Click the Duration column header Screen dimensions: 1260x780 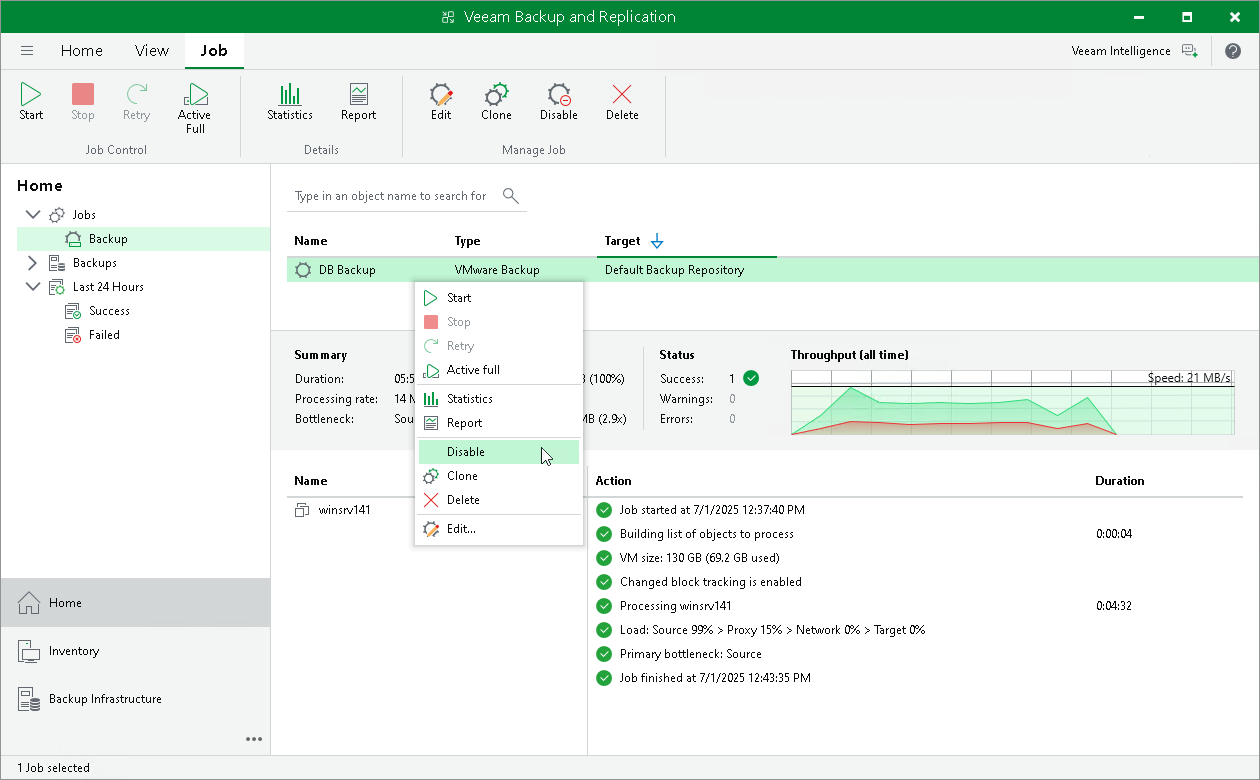click(x=1119, y=481)
